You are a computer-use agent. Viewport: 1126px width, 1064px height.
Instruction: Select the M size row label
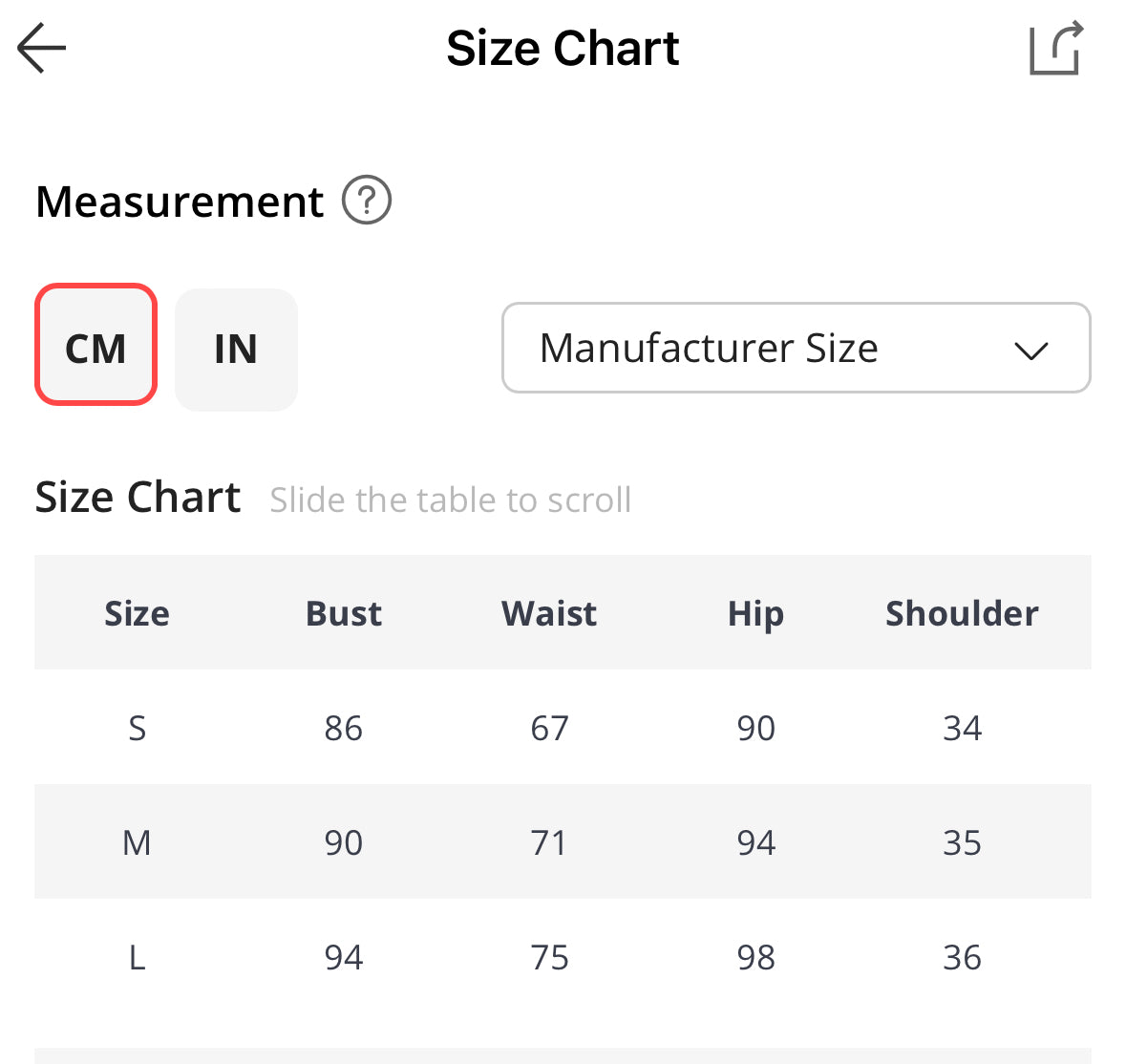(x=137, y=842)
